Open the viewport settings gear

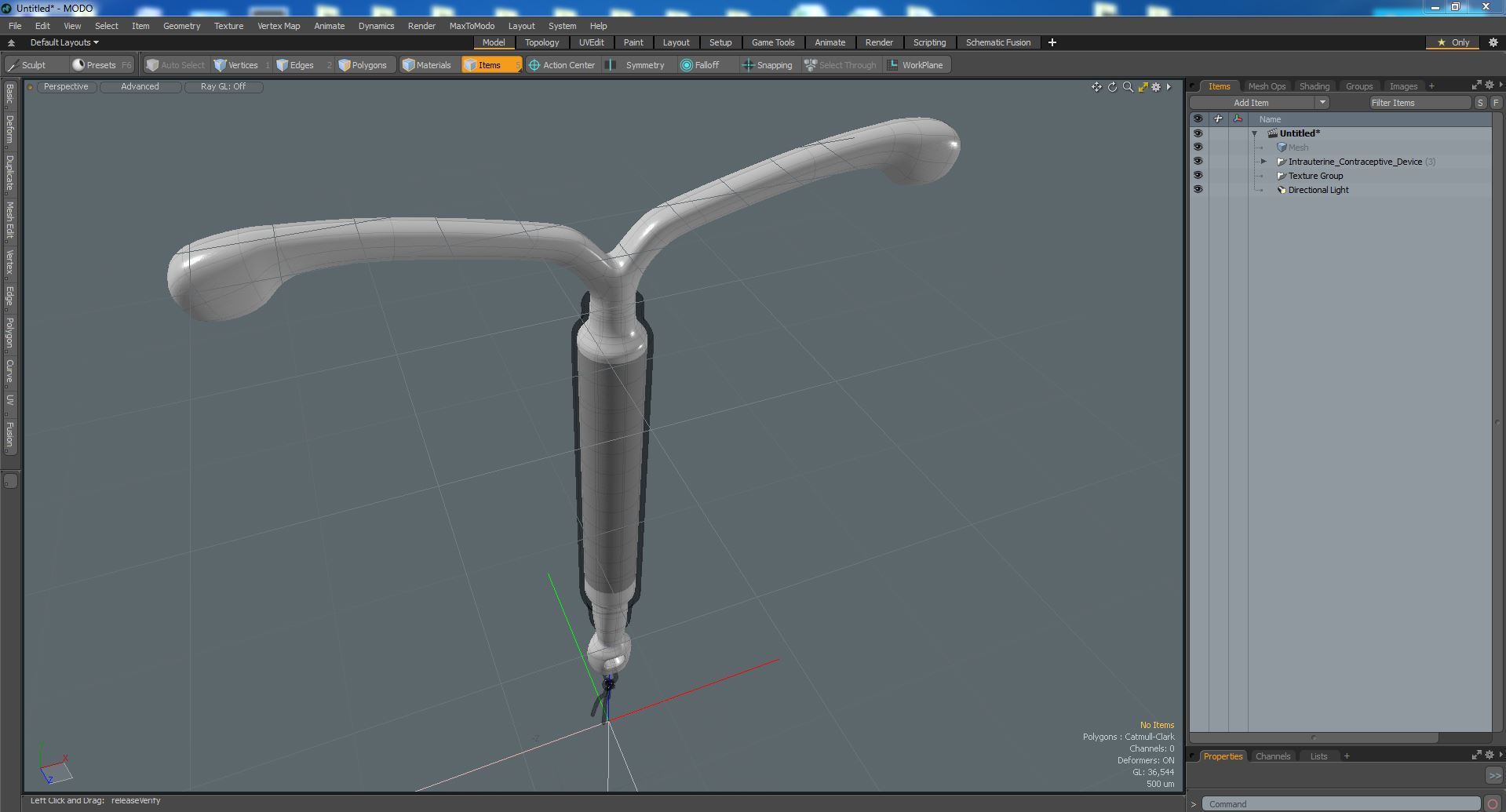tap(1156, 87)
